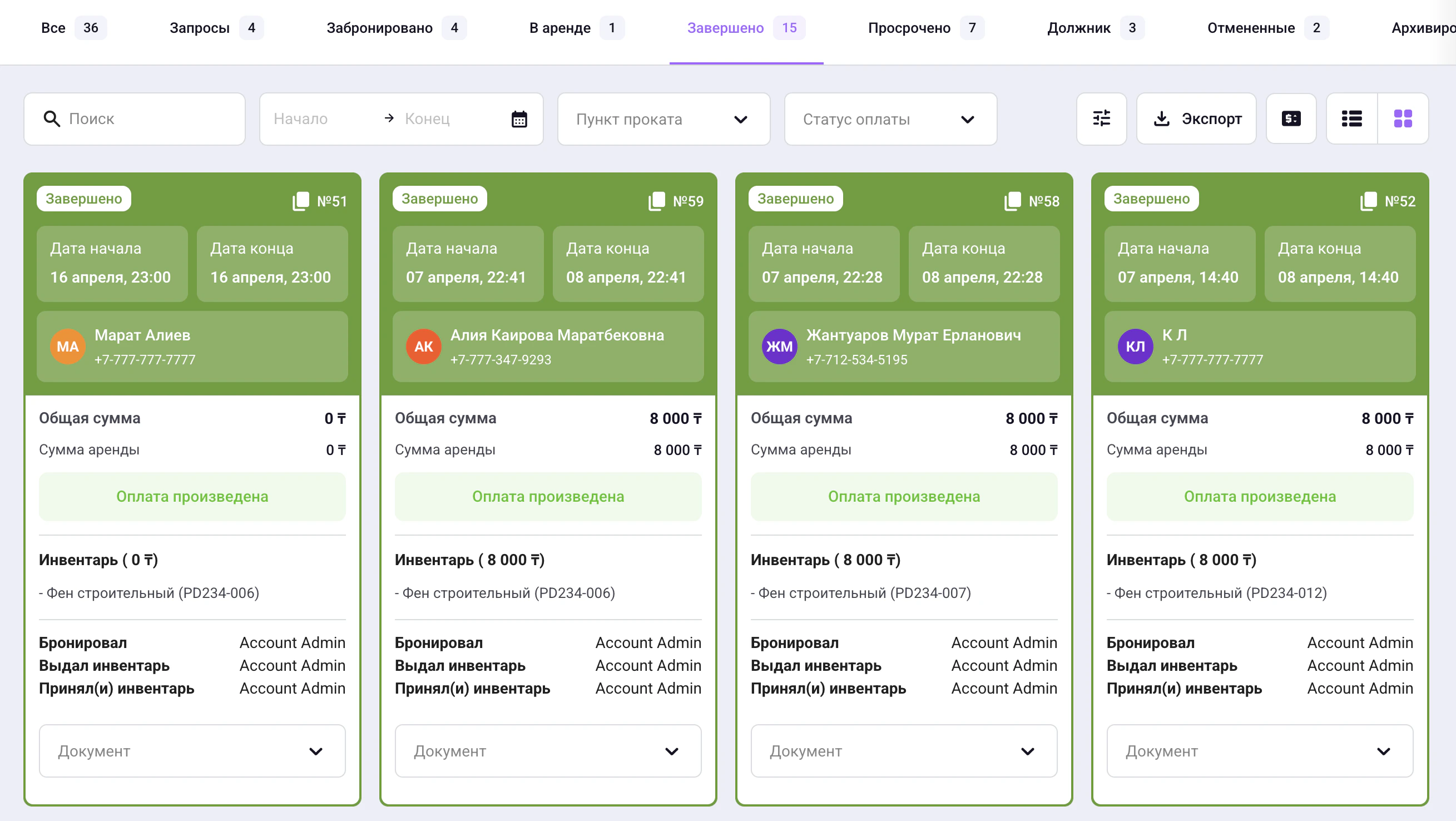
Task: Click the Экспорт button
Action: click(1196, 118)
